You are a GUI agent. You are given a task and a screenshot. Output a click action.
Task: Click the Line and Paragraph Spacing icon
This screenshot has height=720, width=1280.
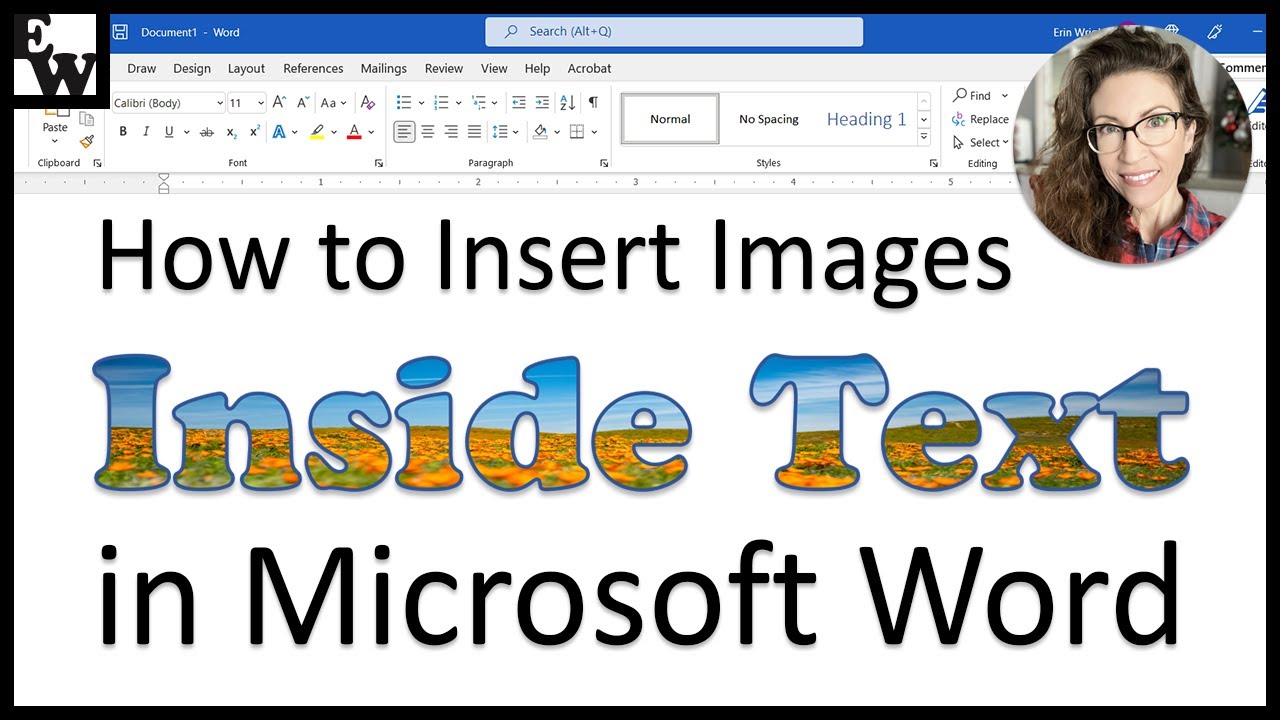click(x=501, y=132)
